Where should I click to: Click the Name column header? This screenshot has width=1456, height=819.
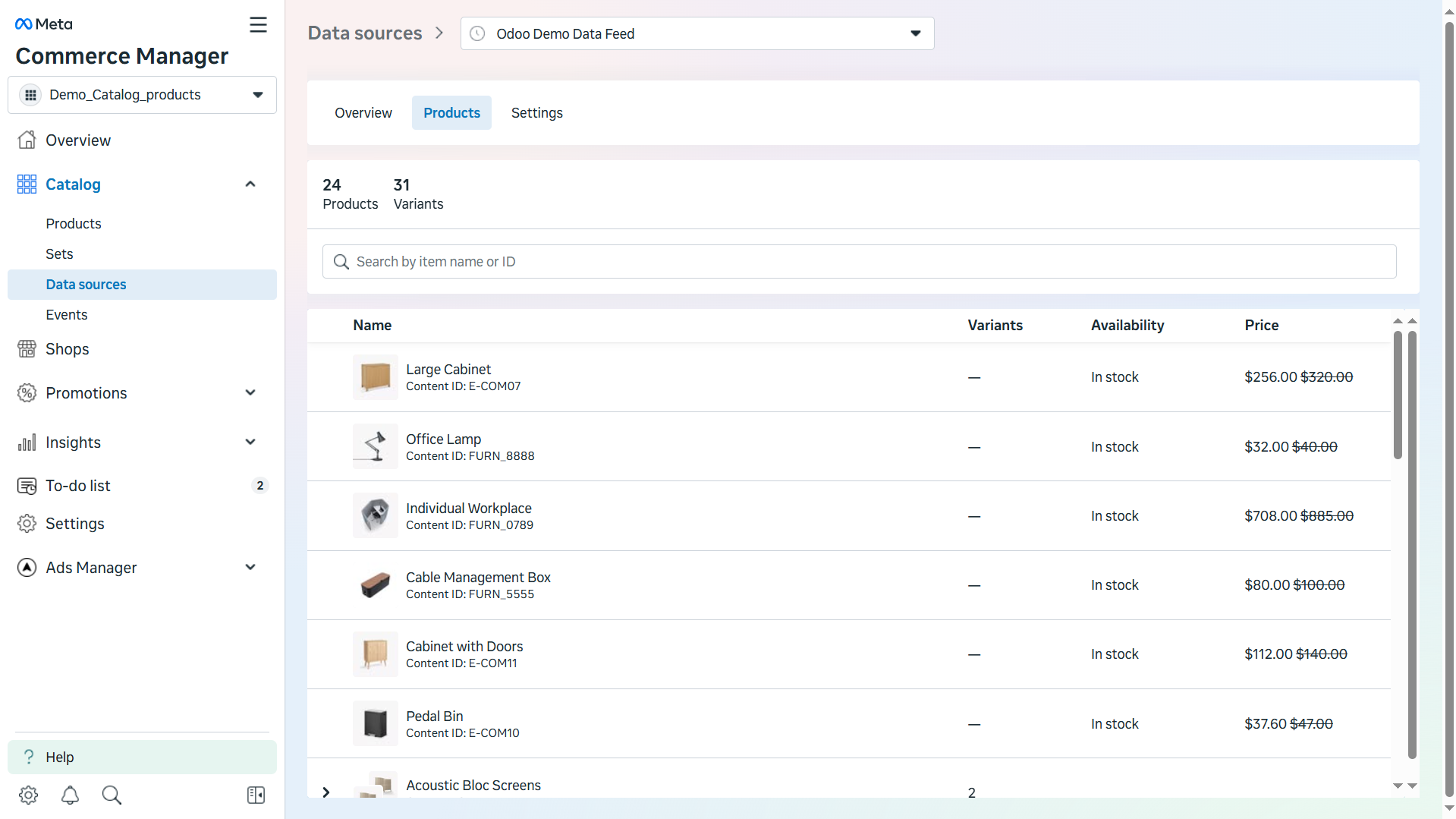[373, 325]
